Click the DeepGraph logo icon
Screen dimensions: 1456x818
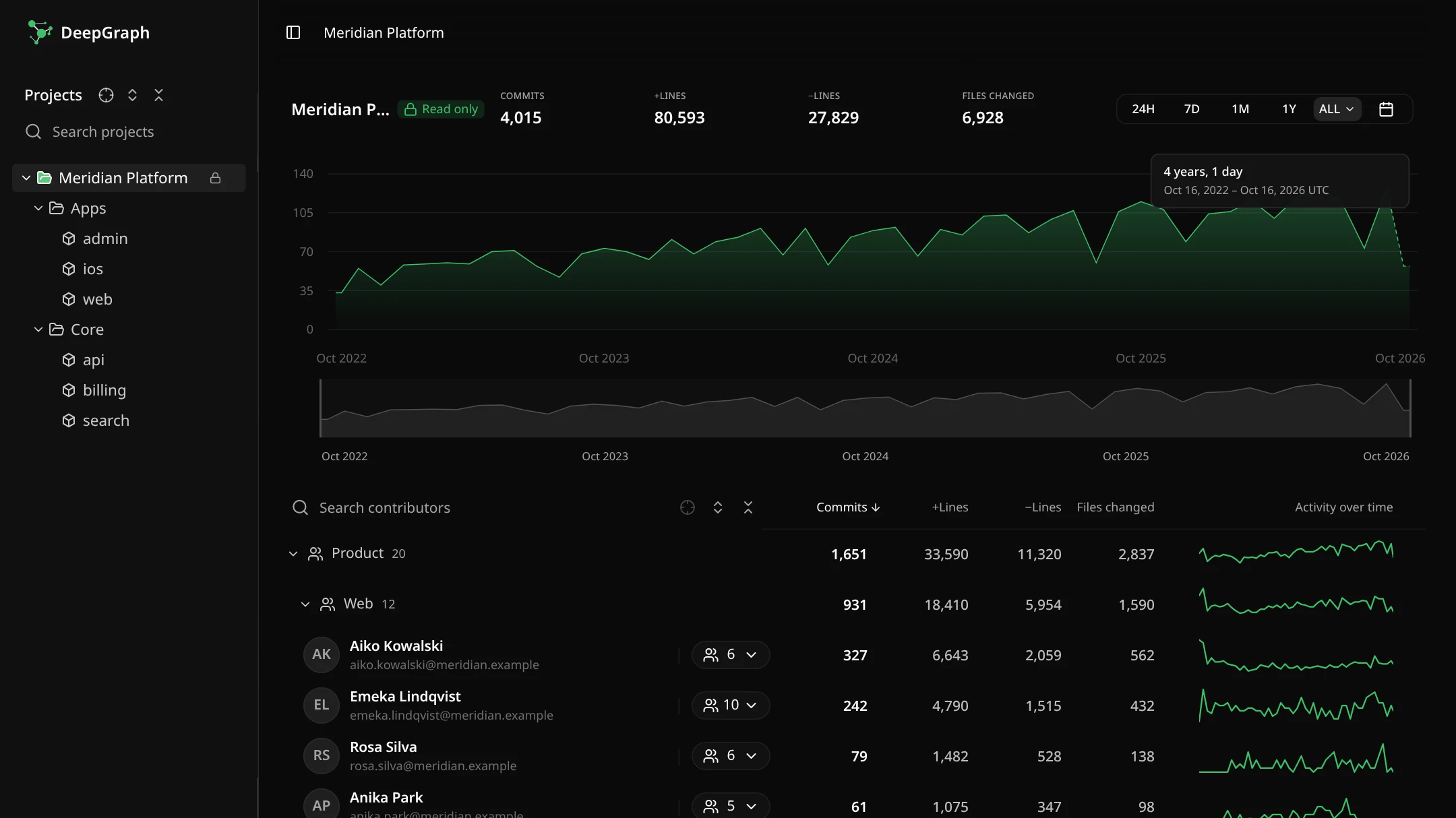pyautogui.click(x=40, y=32)
